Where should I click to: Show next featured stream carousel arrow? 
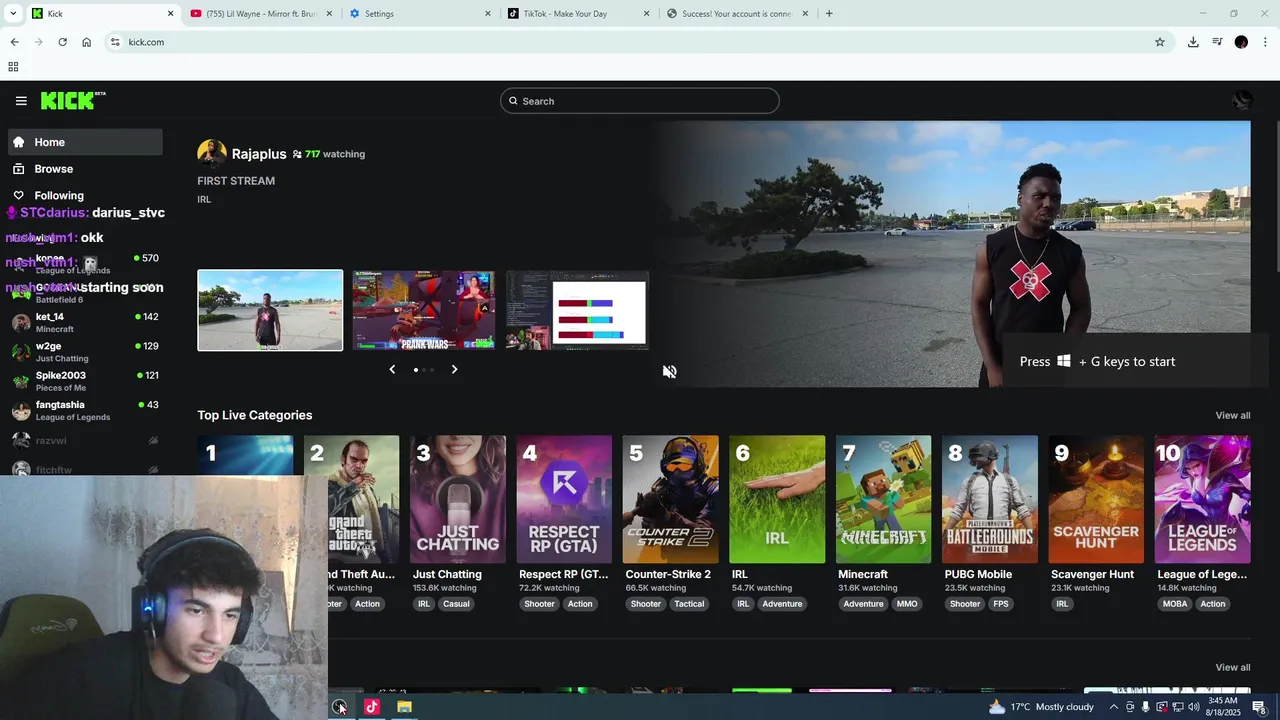[454, 369]
